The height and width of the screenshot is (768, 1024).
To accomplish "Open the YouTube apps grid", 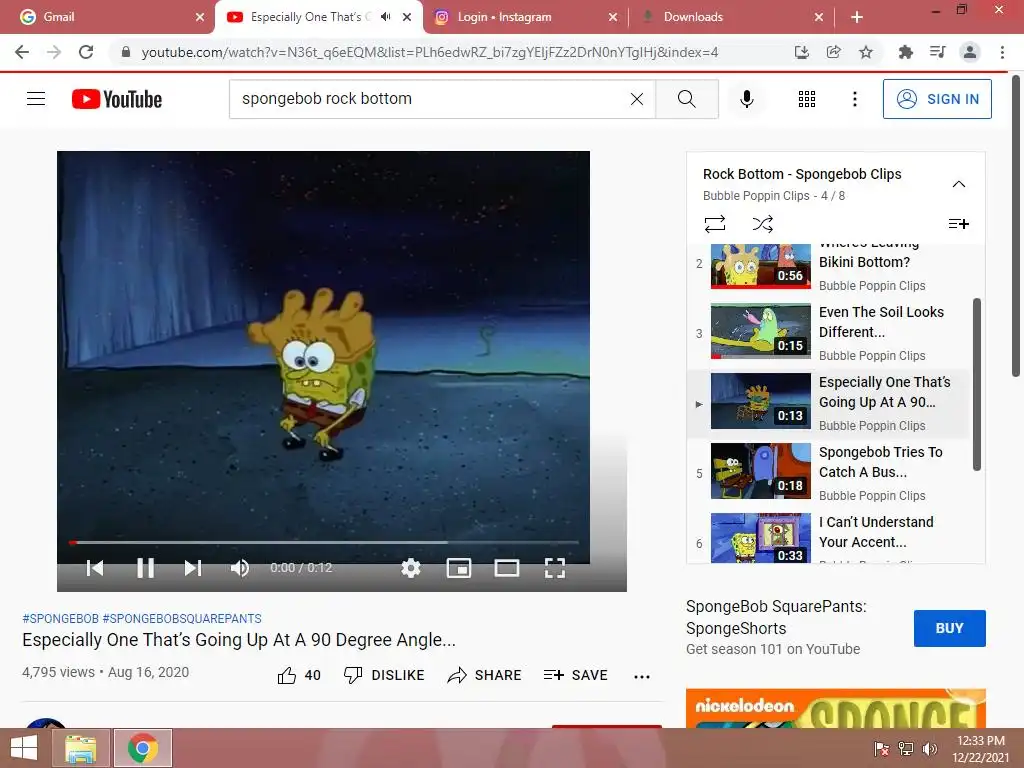I will click(x=807, y=99).
